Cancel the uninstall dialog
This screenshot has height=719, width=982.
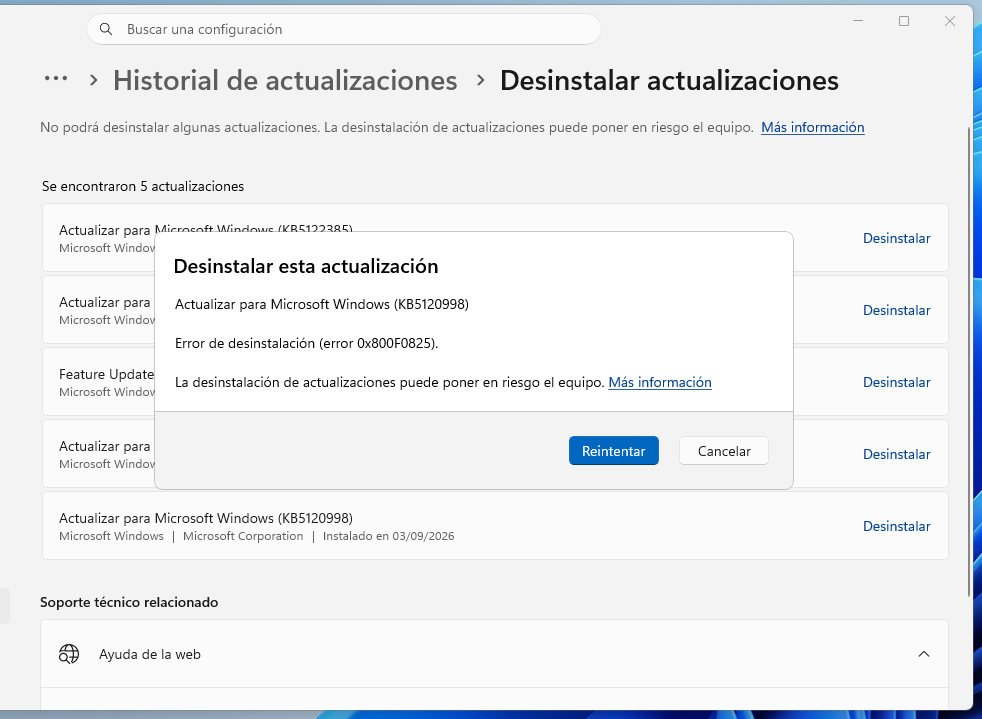[724, 451]
